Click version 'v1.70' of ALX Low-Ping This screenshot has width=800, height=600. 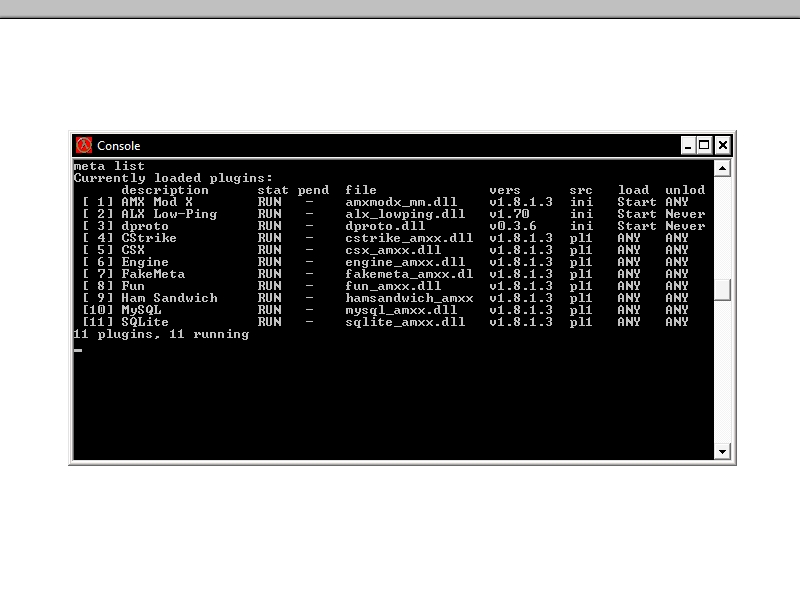(x=509, y=214)
